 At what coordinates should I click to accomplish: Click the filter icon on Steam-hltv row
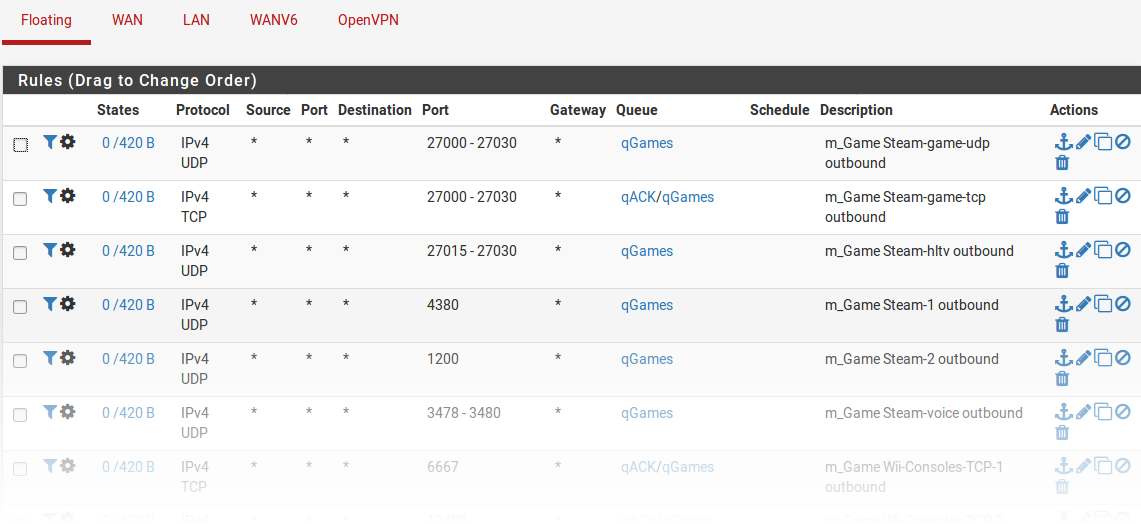50,250
